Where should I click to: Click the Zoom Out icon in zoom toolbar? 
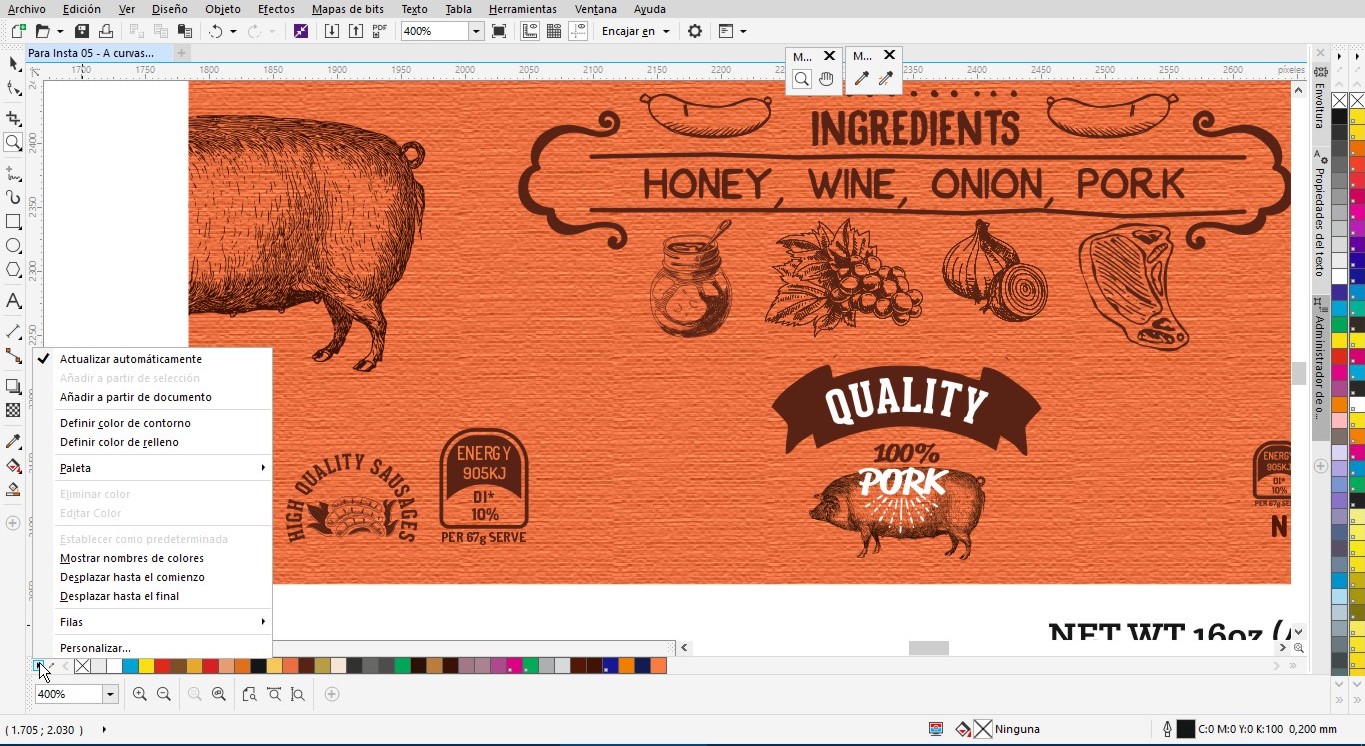(x=164, y=694)
